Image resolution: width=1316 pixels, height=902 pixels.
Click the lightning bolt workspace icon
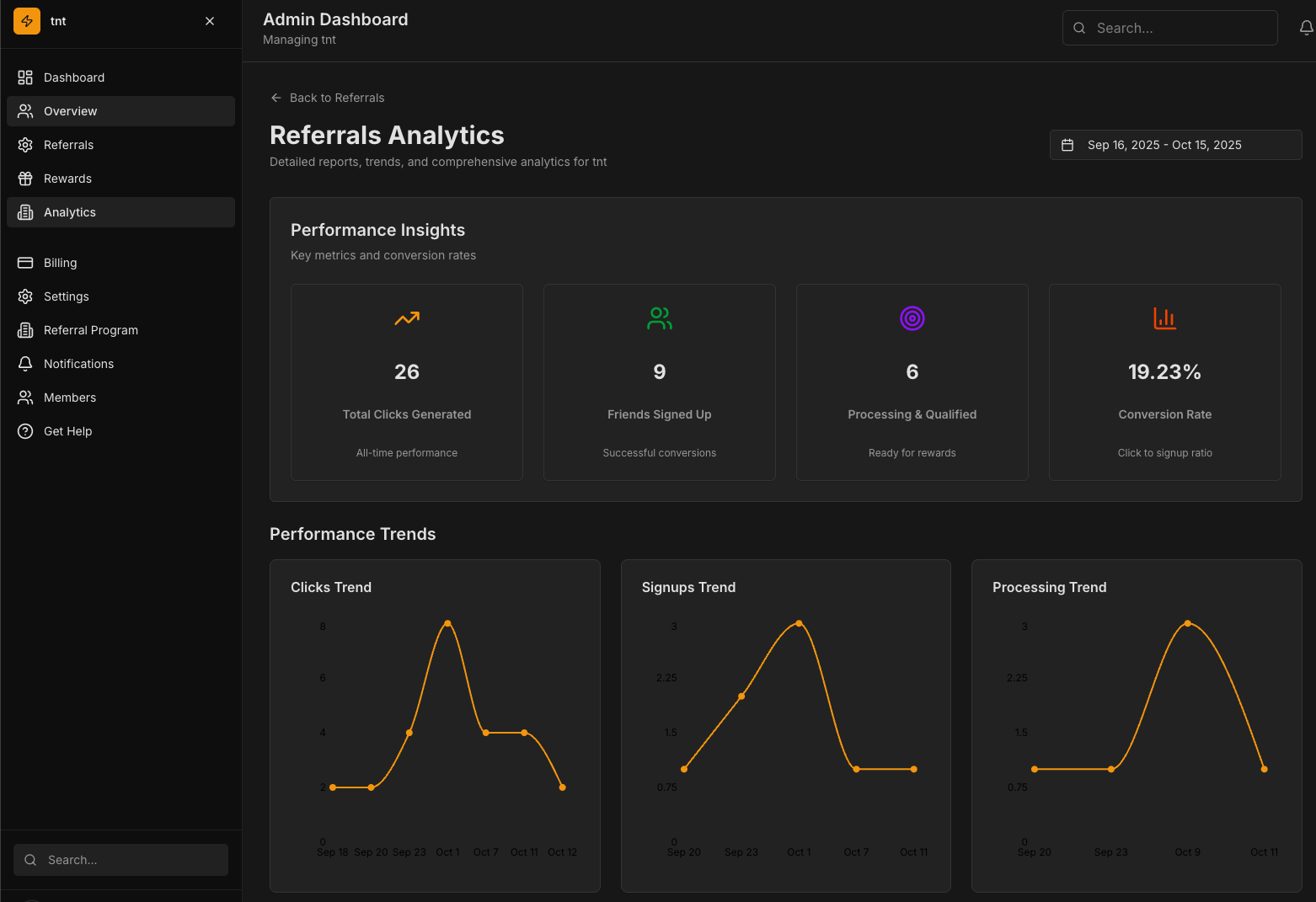point(27,20)
